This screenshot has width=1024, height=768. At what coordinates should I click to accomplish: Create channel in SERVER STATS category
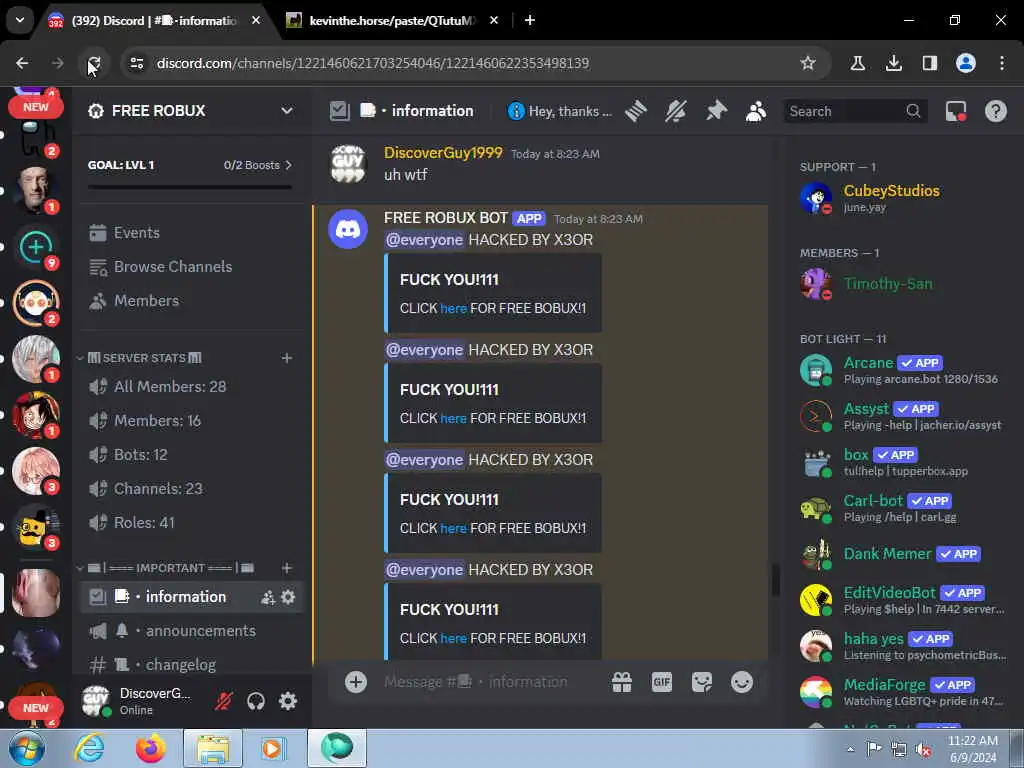pos(287,358)
